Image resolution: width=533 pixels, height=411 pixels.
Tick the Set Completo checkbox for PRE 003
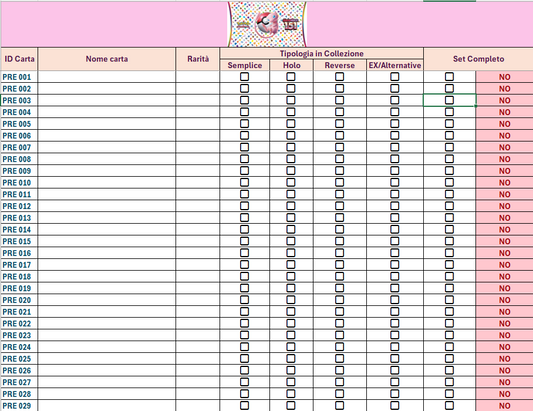[449, 100]
